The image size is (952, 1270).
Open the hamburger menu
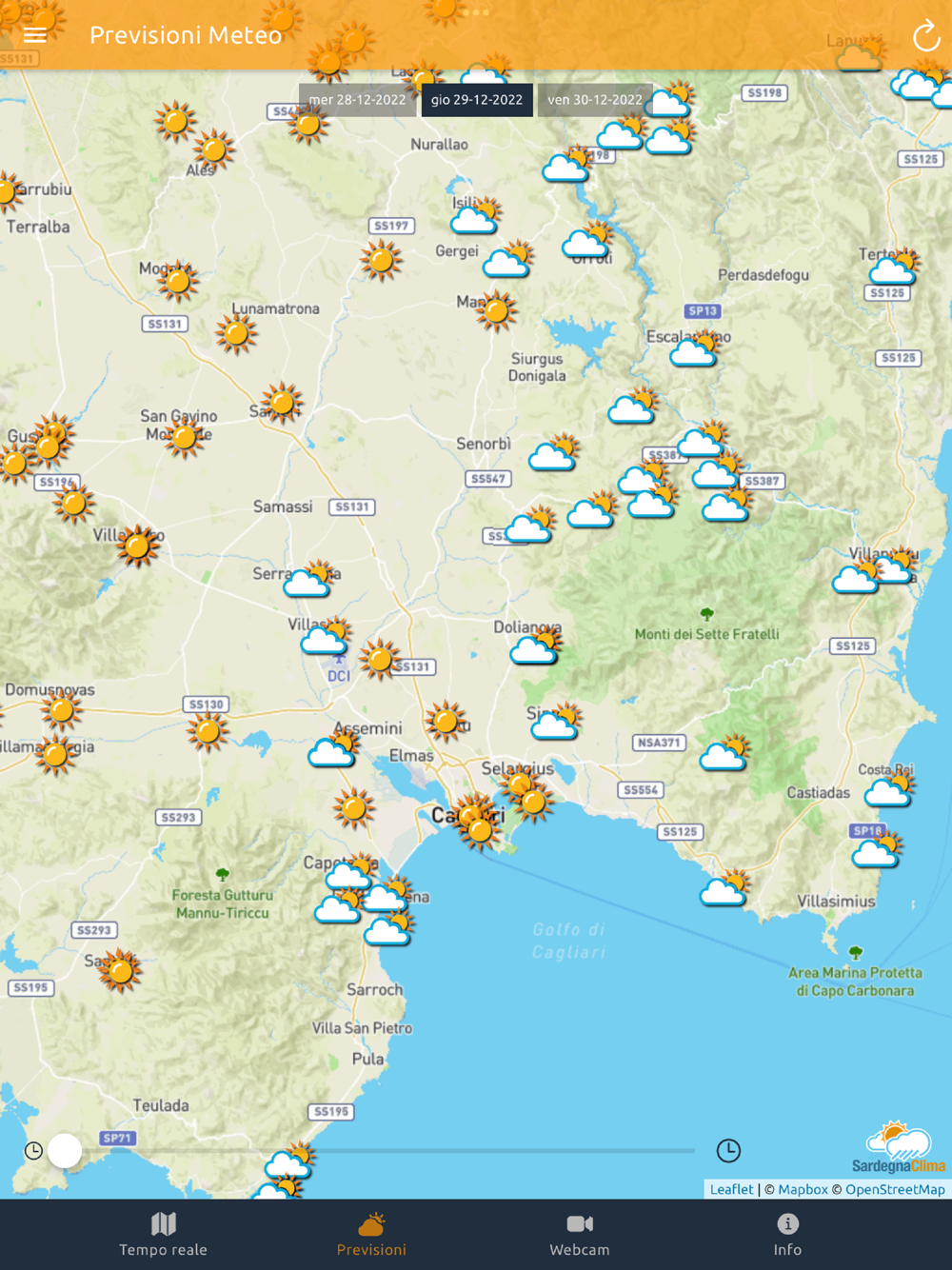coord(35,35)
